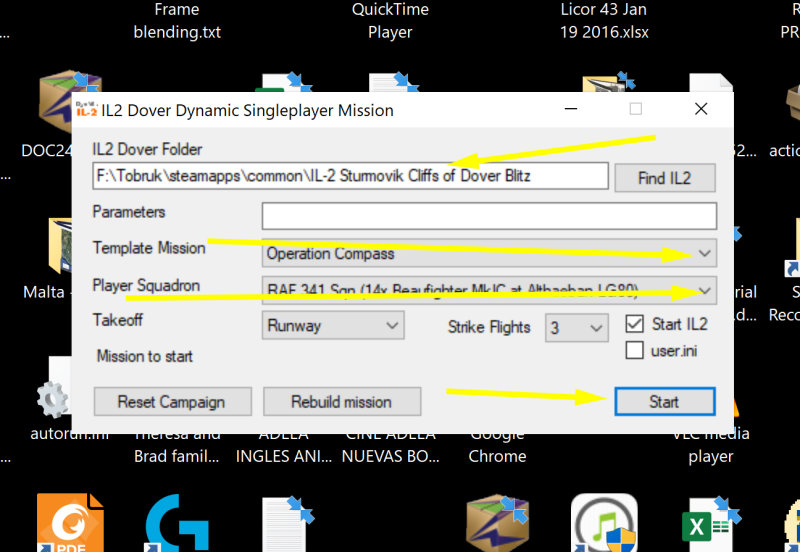Select the Malta folder desktop icon
This screenshot has width=800, height=552.
(x=60, y=245)
